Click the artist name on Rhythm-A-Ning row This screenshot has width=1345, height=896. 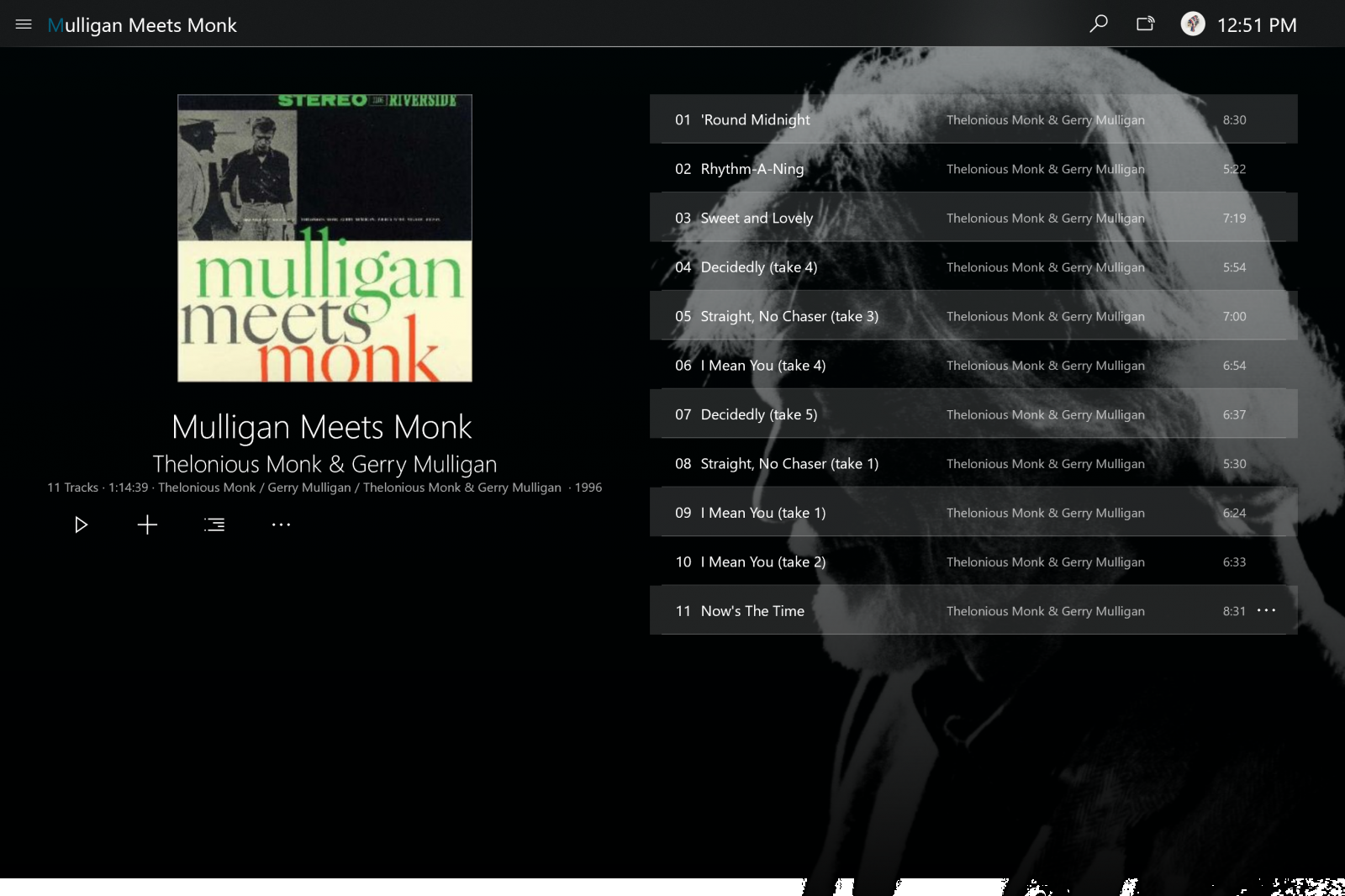[1046, 168]
